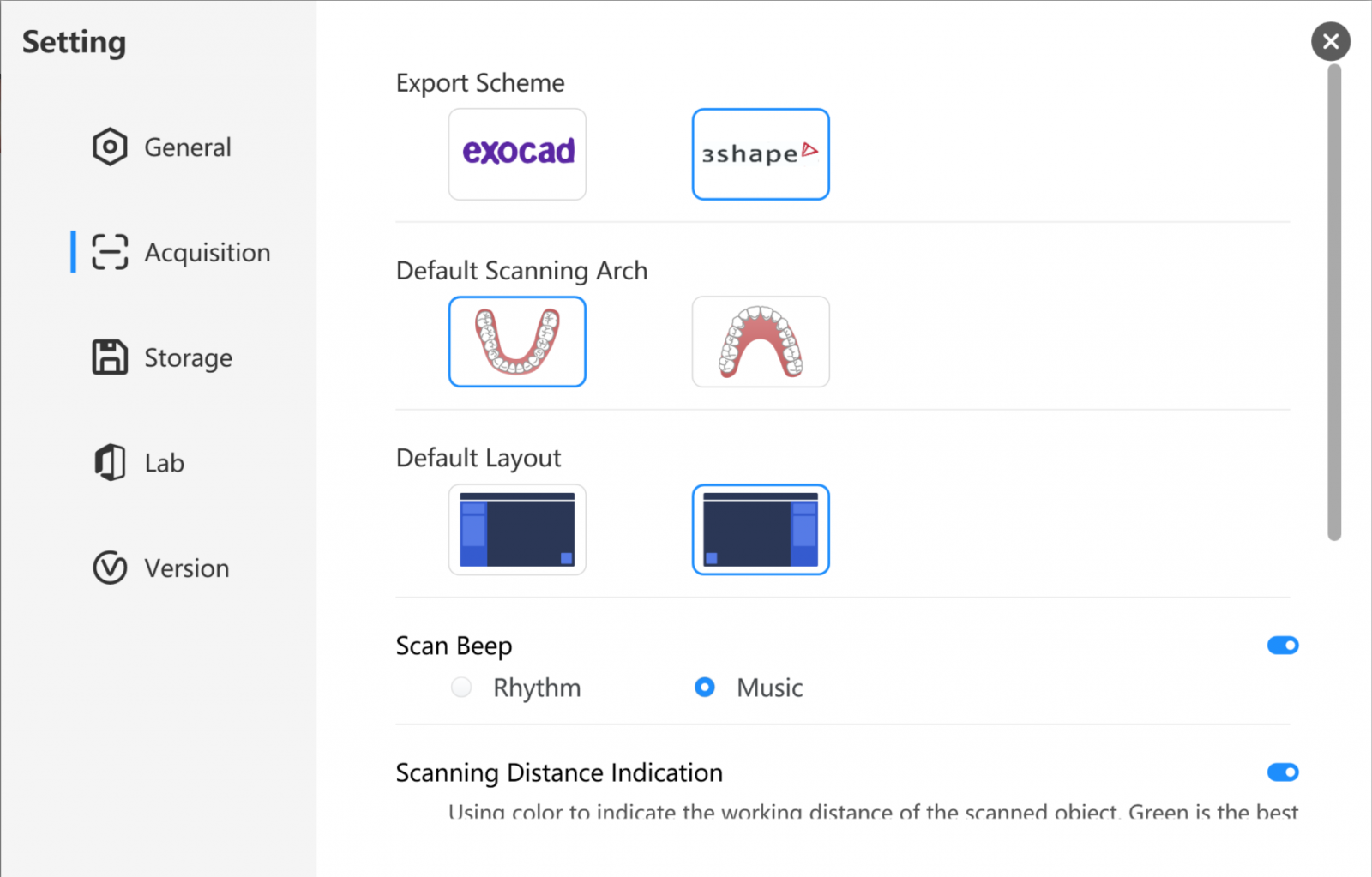This screenshot has width=1372, height=877.
Task: Select the lower jaw scanning arch
Action: pos(517,342)
